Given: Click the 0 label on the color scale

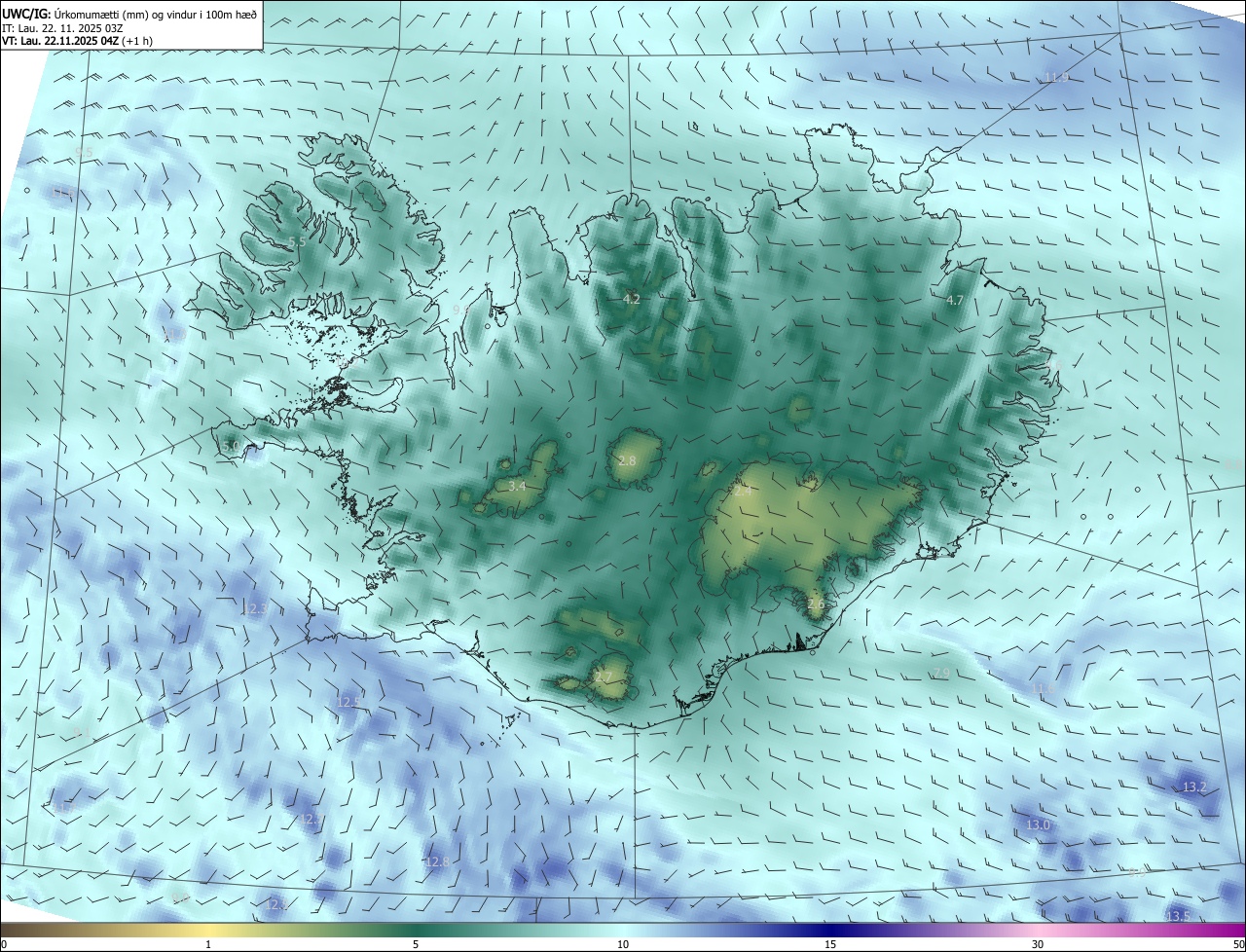Looking at the screenshot, I should [x=4, y=944].
